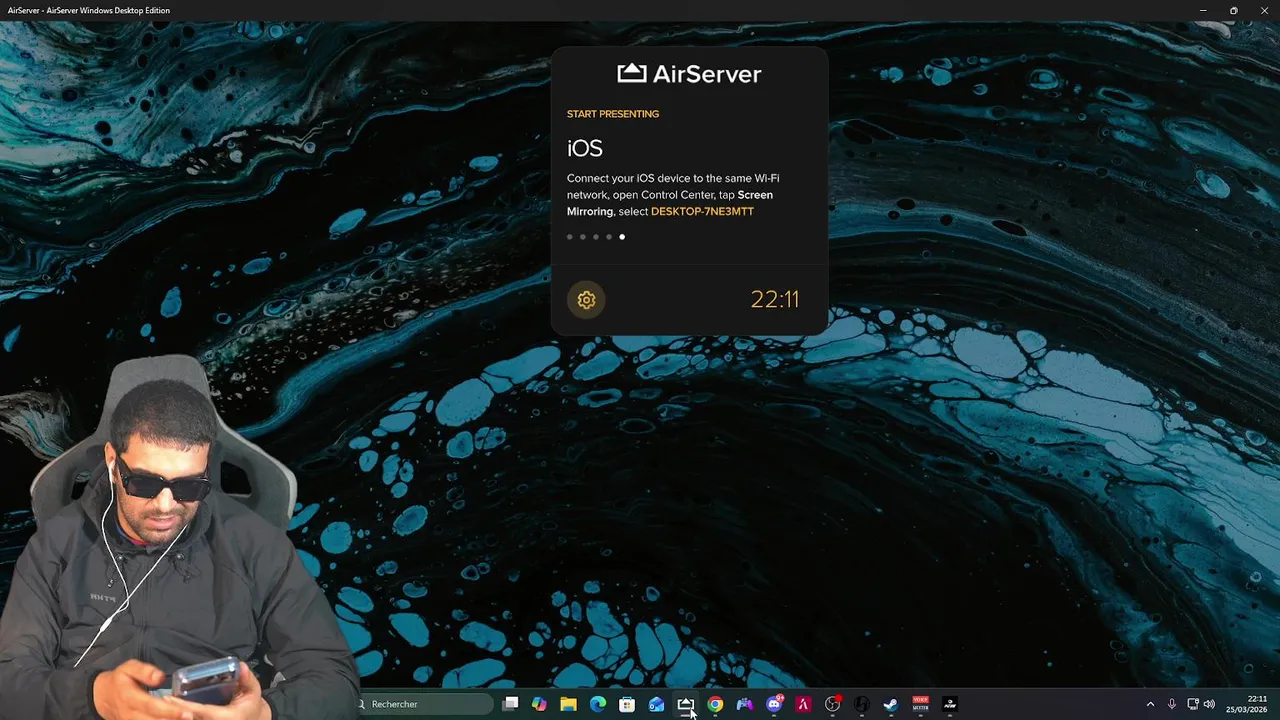Launch Microsoft Edge from taskbar

click(x=598, y=704)
